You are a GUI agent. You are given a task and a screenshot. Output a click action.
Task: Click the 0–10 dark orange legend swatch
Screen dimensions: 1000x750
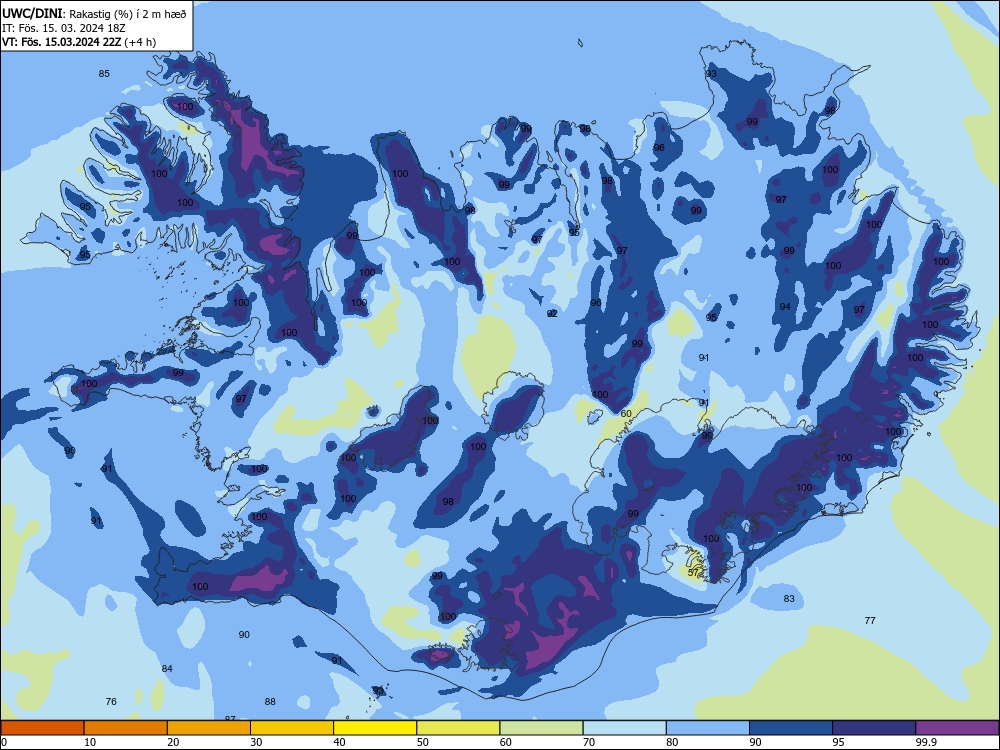click(42, 728)
